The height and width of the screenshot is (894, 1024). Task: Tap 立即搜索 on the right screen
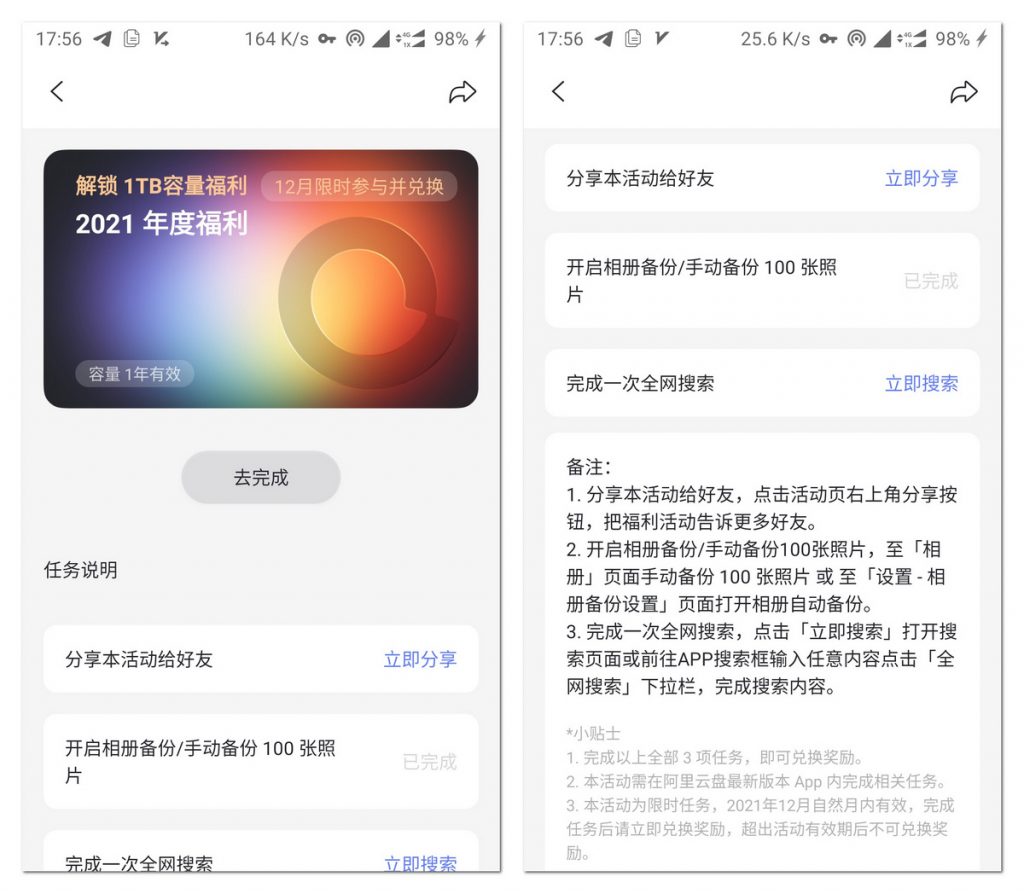[x=921, y=384]
